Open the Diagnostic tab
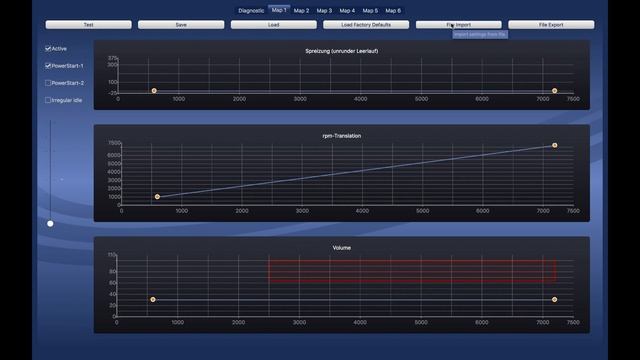Viewport: 640px width, 360px height. 251,11
